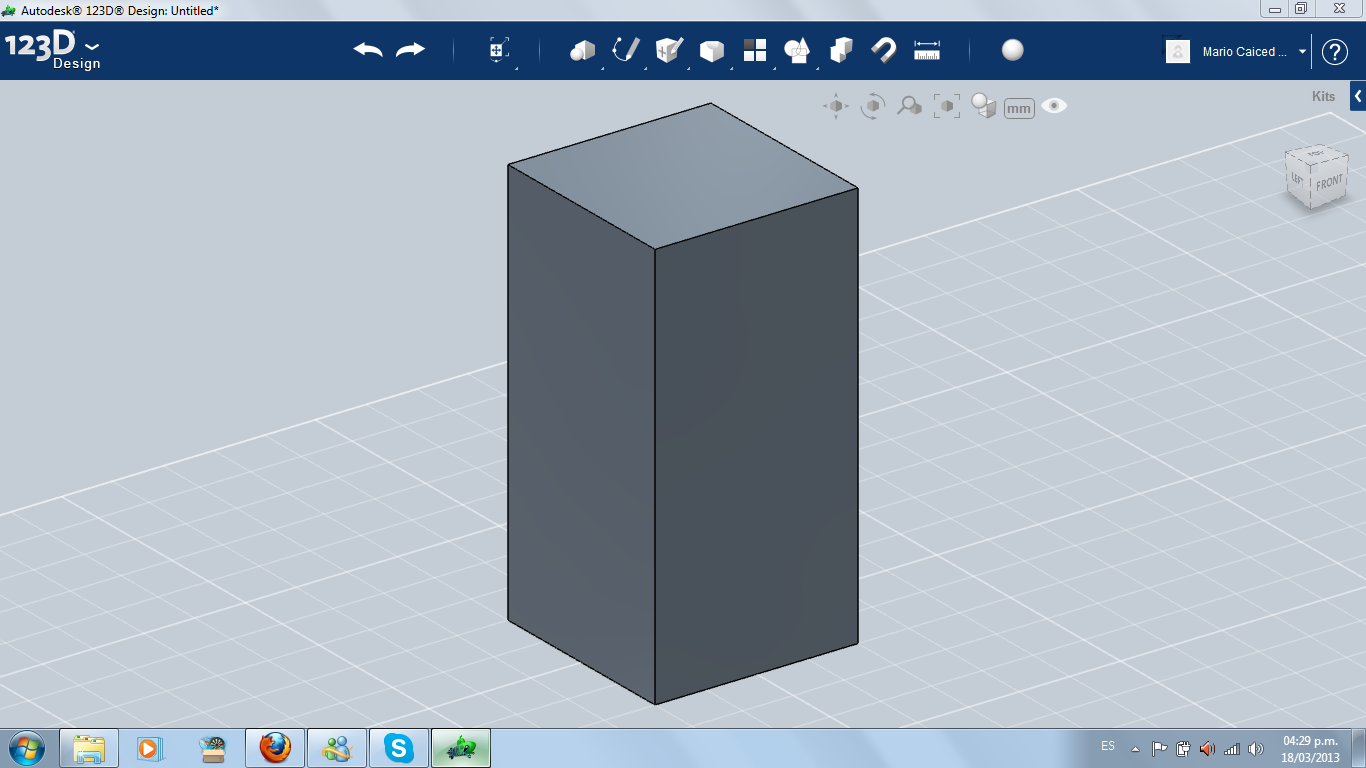Undo the last action
This screenshot has height=768, width=1366.
tap(368, 50)
